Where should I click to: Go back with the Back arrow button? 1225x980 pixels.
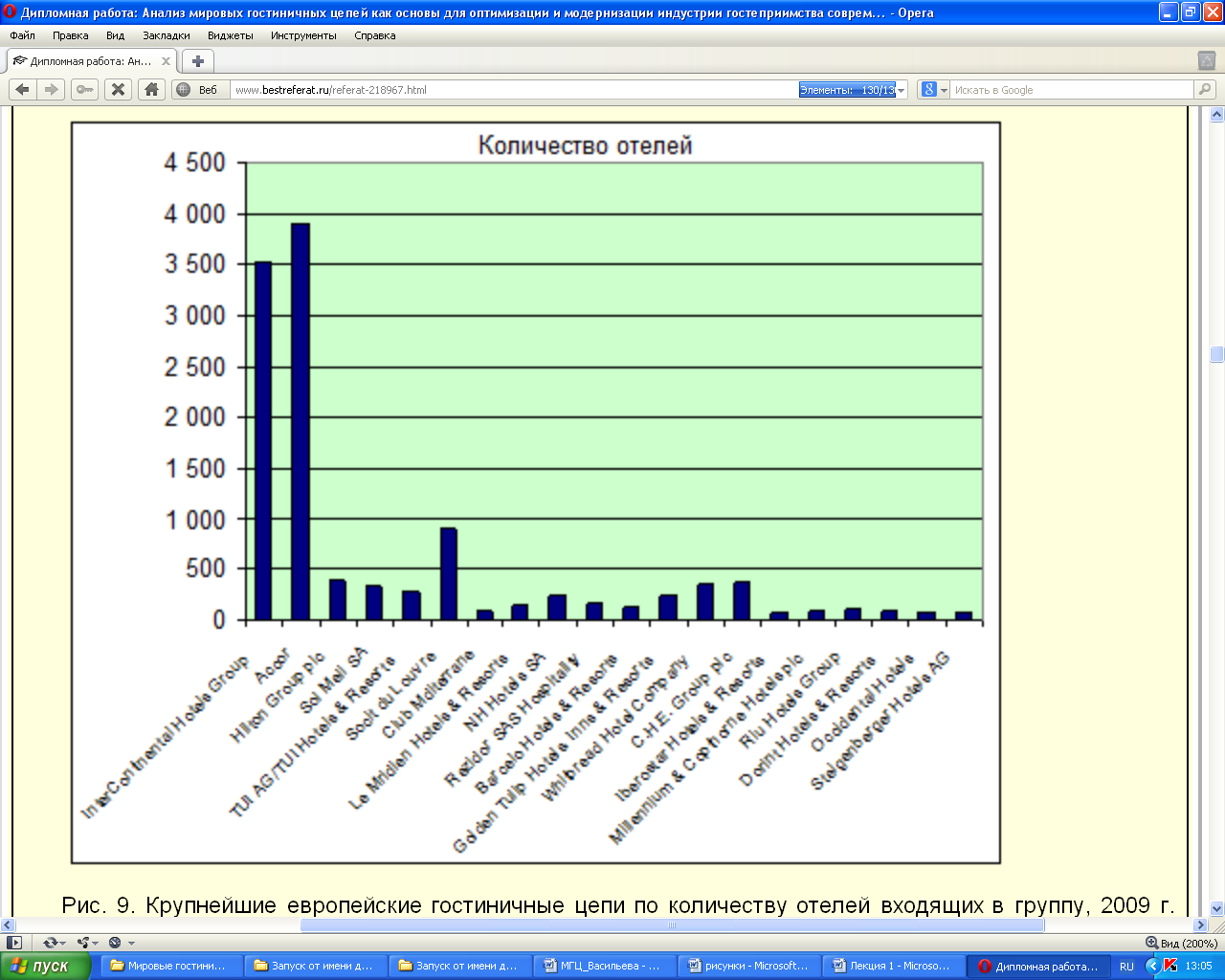[23, 89]
